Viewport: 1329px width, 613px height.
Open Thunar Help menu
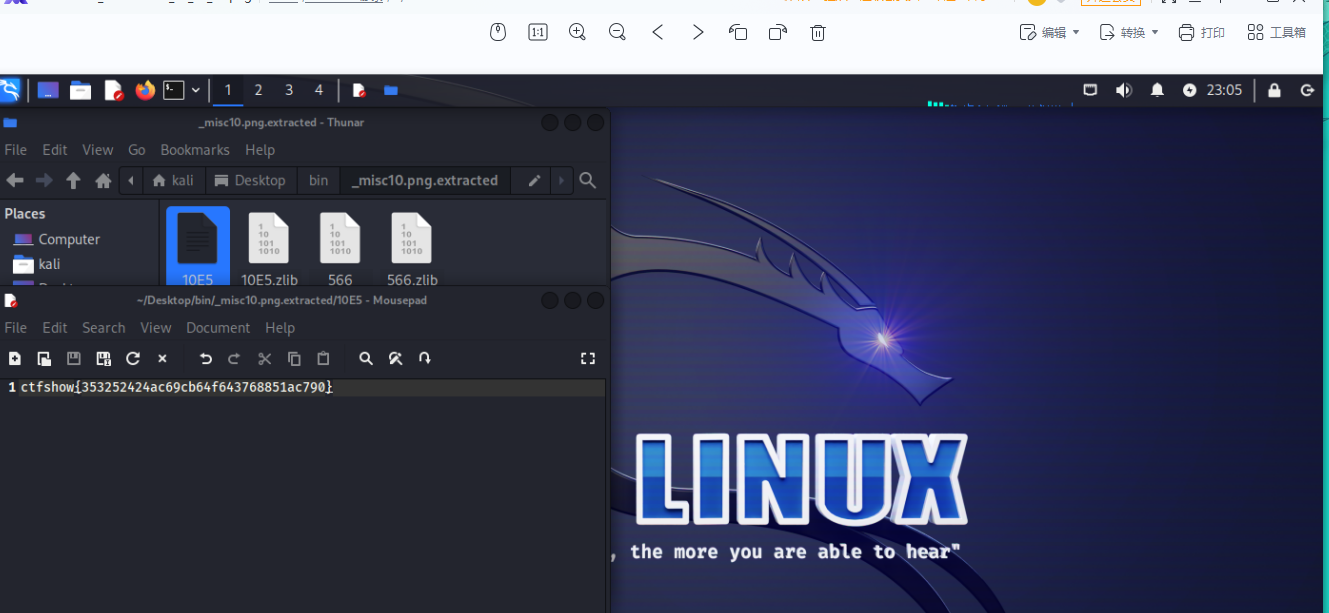click(260, 150)
